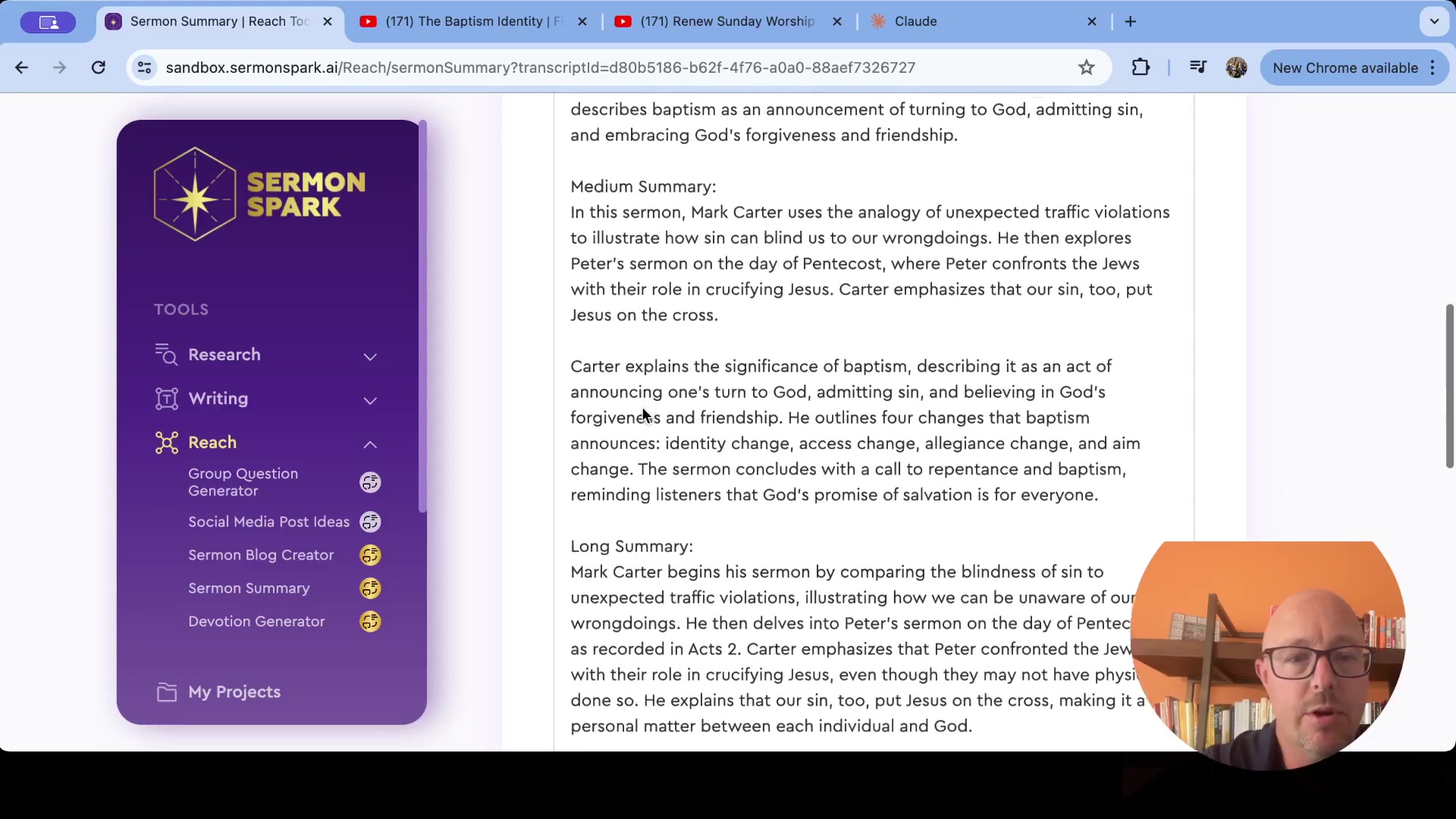Screen dimensions: 1456x819
Task: Open the Sermon Summary tool link
Action: (x=249, y=588)
